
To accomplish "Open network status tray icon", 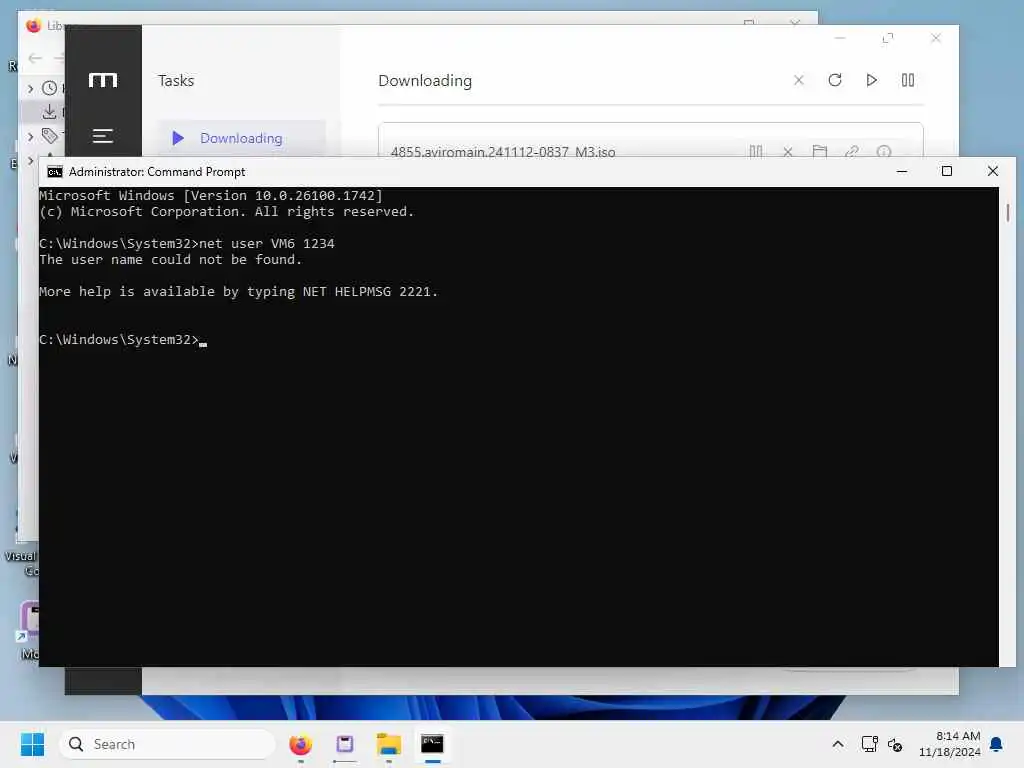I will (x=869, y=744).
